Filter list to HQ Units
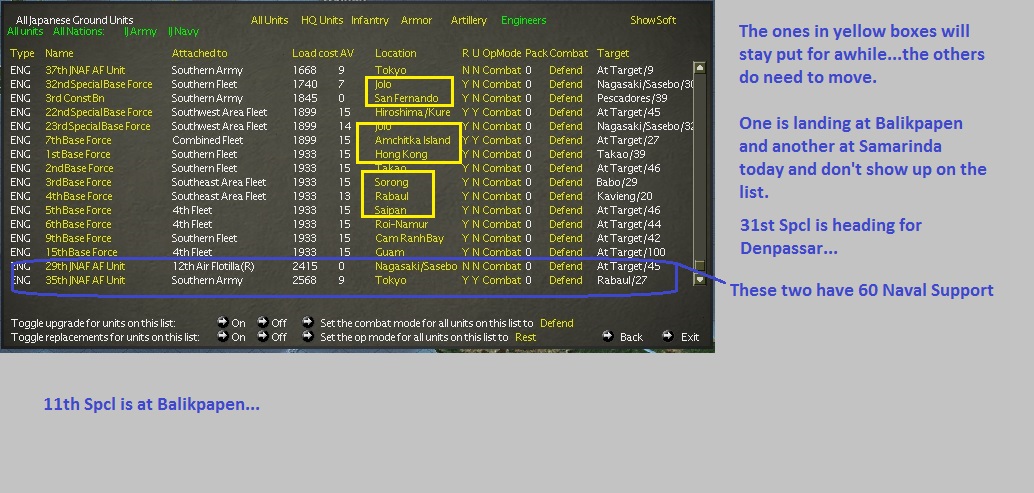Viewport: 1034px width, 493px height. 322,20
